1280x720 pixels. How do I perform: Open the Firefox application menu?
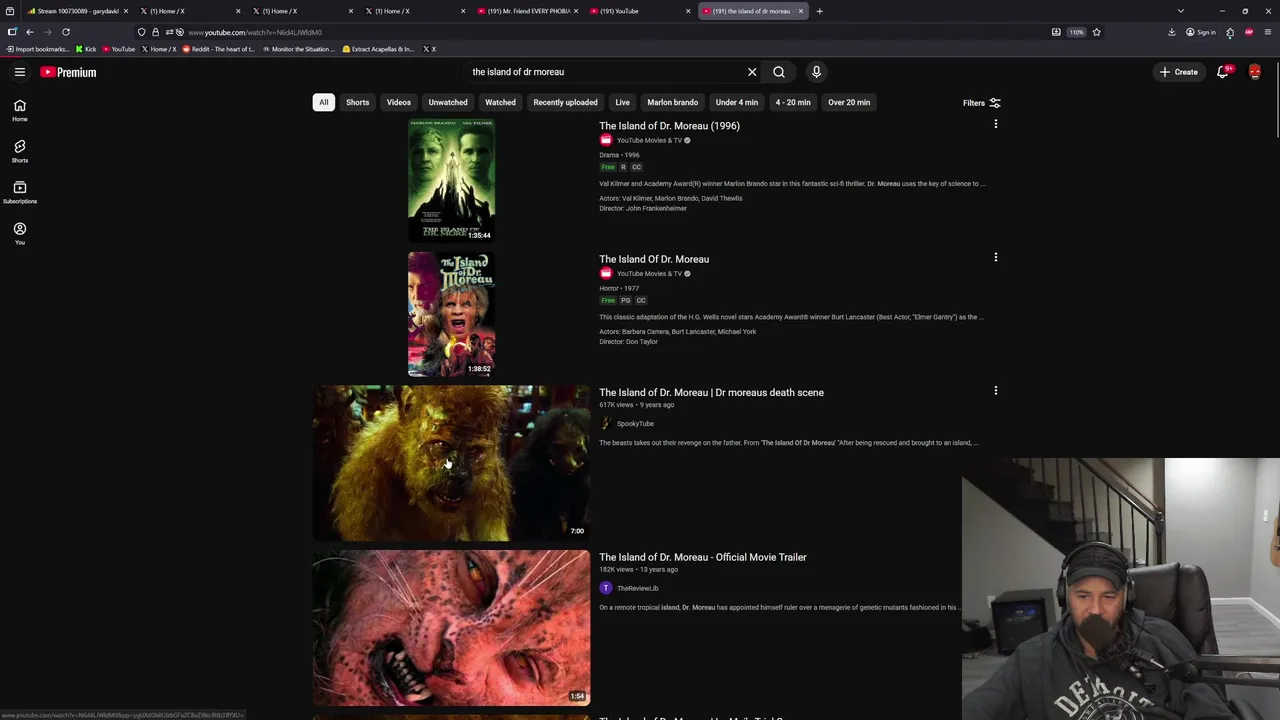point(1268,32)
